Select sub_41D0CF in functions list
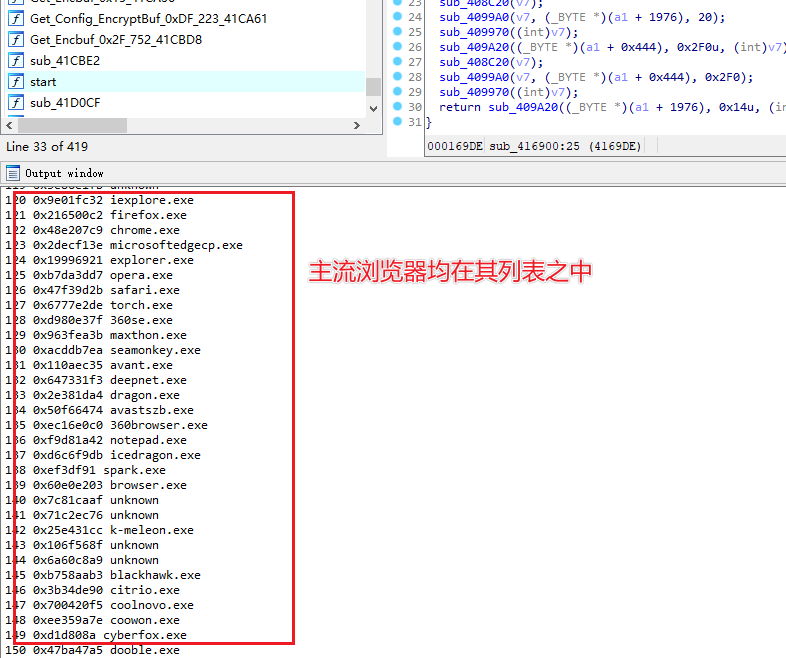This screenshot has height=658, width=786. [65, 103]
